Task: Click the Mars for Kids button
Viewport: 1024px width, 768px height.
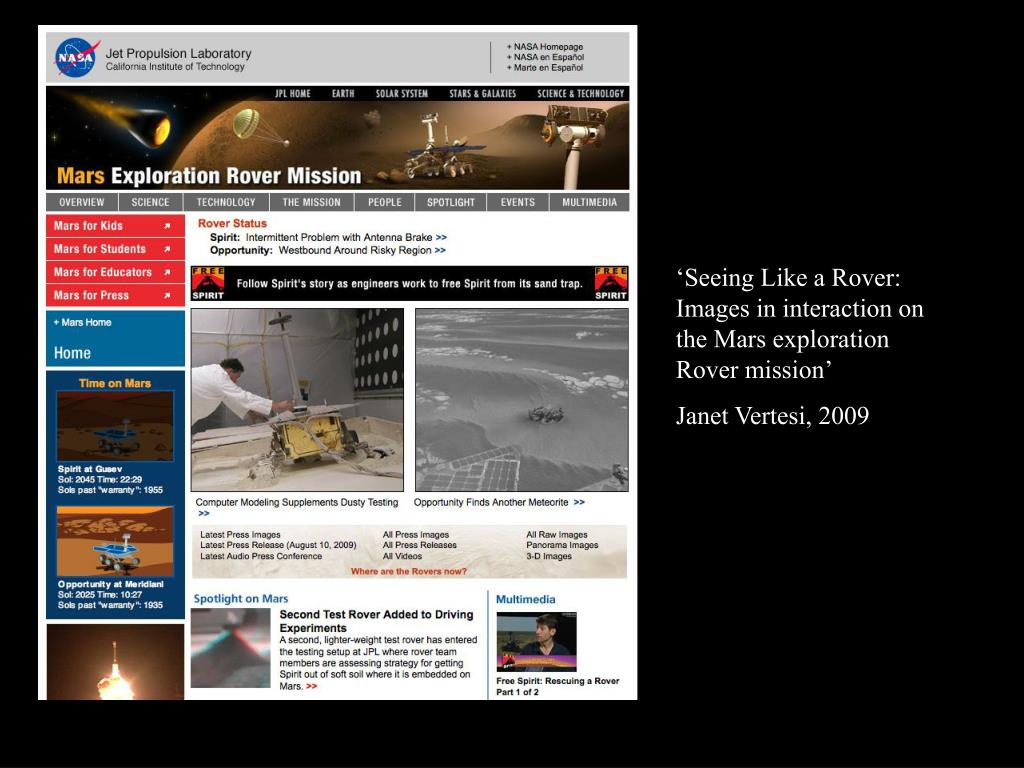Action: point(116,226)
